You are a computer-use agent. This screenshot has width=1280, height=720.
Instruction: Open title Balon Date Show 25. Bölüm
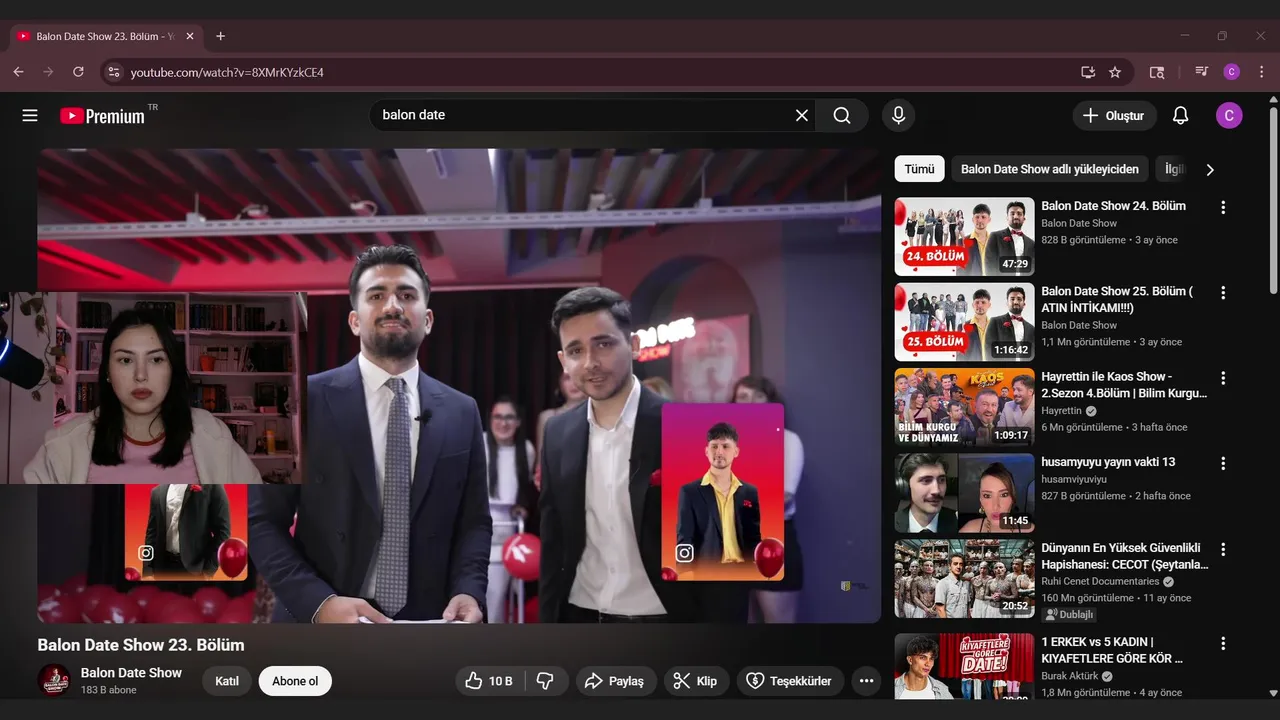point(1117,300)
